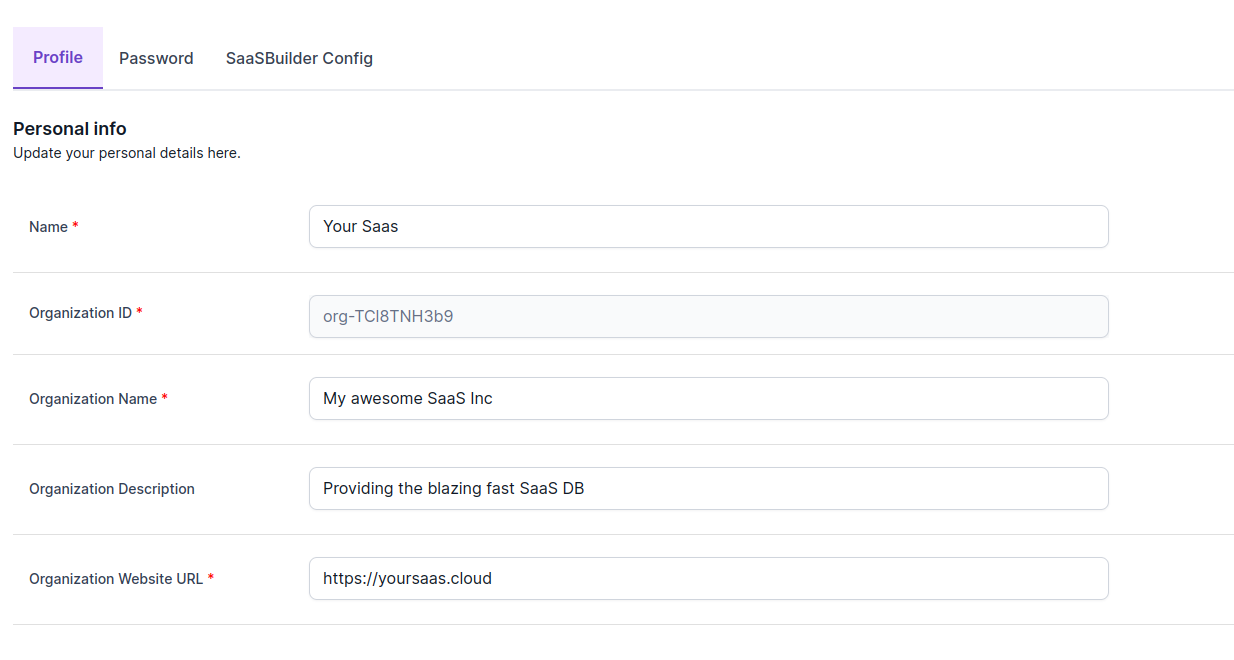The image size is (1234, 660).
Task: Click the asterisk beside Organization Website URL
Action: [211, 578]
